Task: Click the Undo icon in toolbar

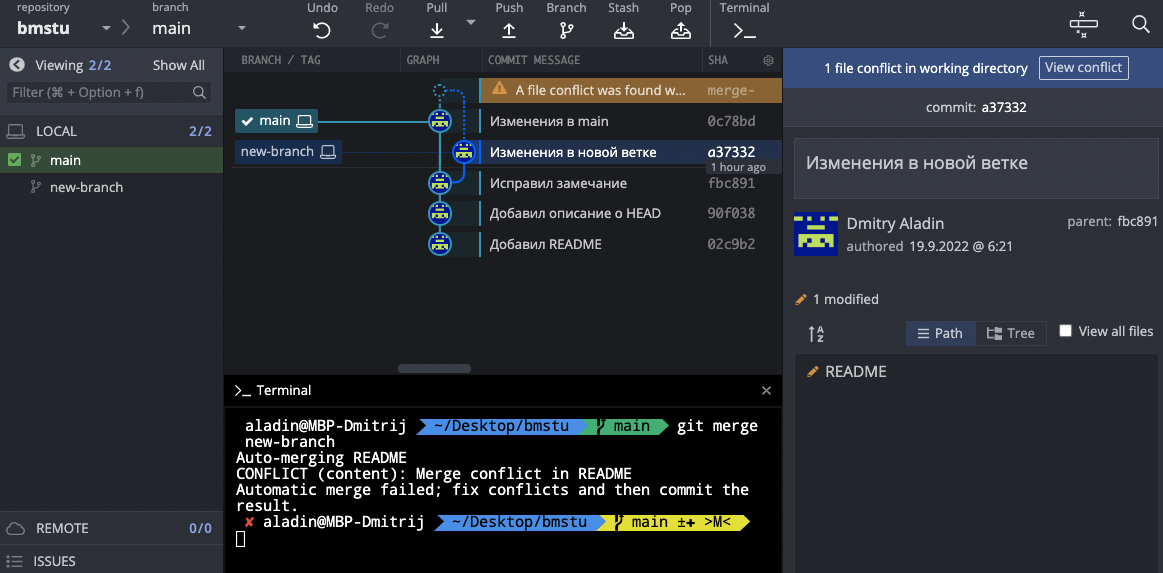Action: [x=322, y=29]
